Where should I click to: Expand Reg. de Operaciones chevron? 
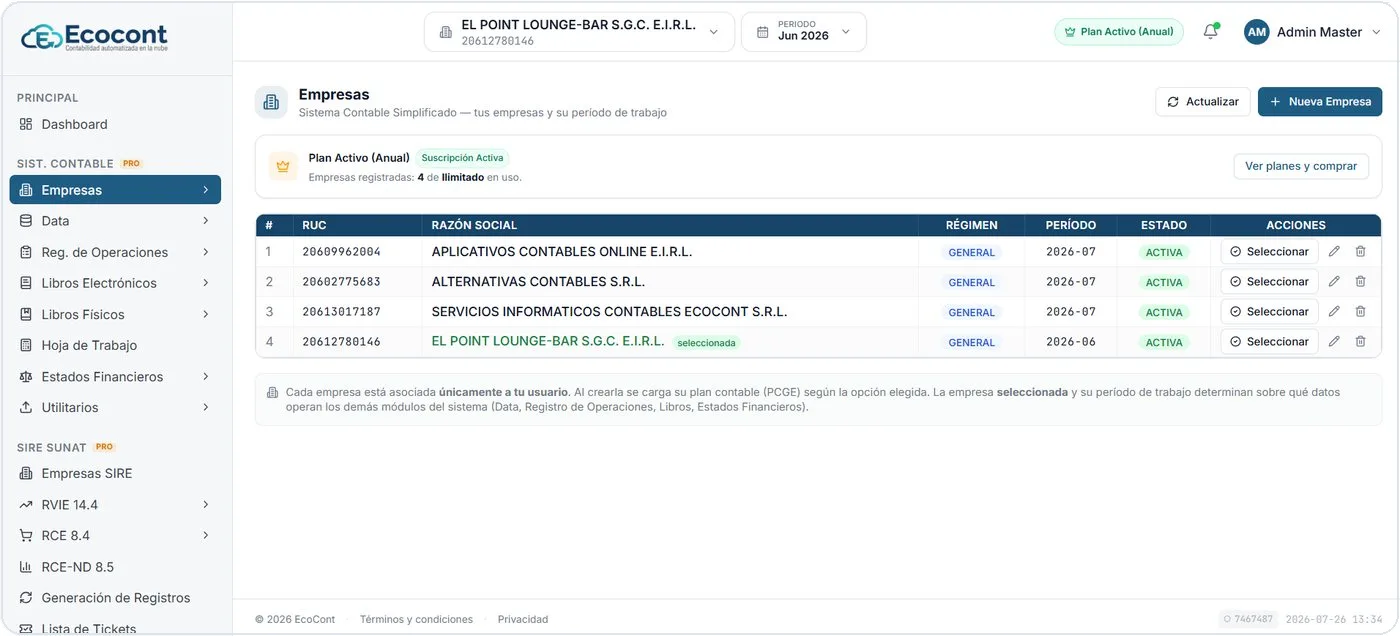tap(206, 253)
